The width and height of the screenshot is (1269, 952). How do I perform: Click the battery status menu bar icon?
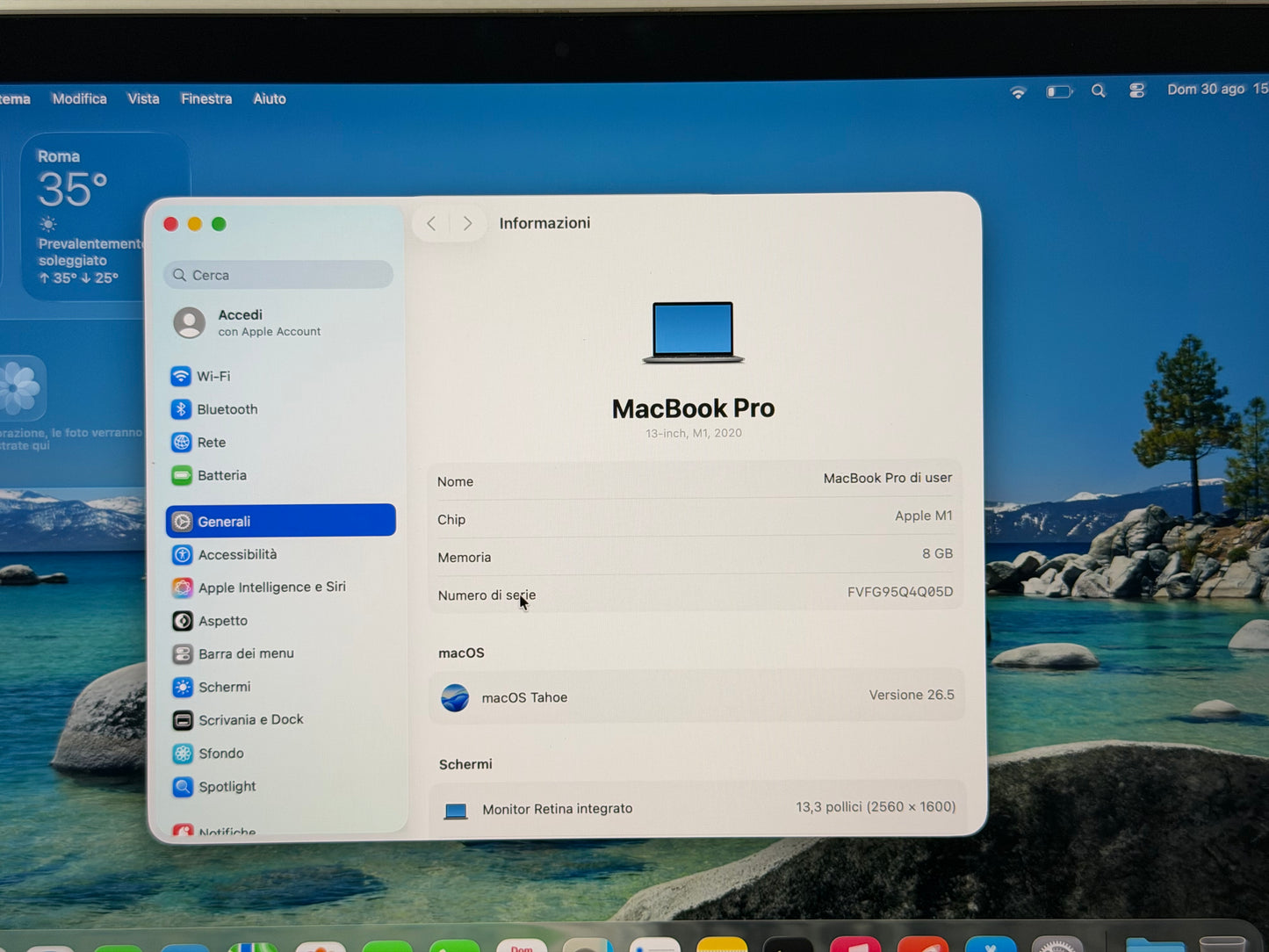(1060, 91)
